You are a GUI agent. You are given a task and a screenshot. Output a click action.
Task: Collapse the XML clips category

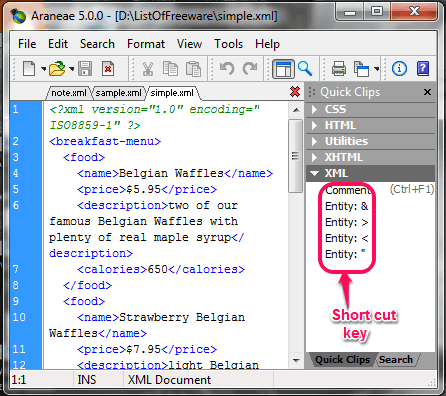(370, 173)
